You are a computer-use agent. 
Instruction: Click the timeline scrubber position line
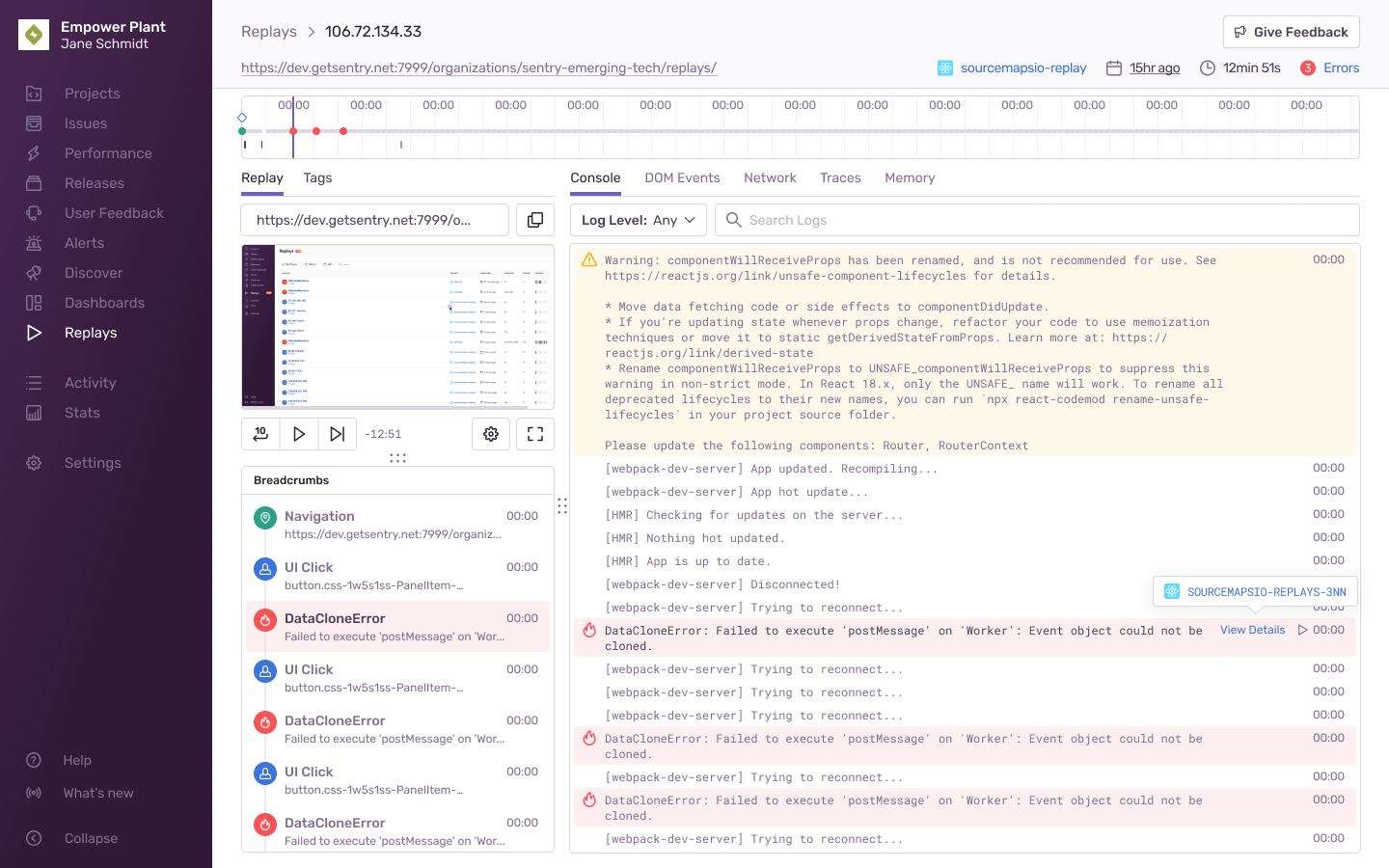(x=293, y=127)
